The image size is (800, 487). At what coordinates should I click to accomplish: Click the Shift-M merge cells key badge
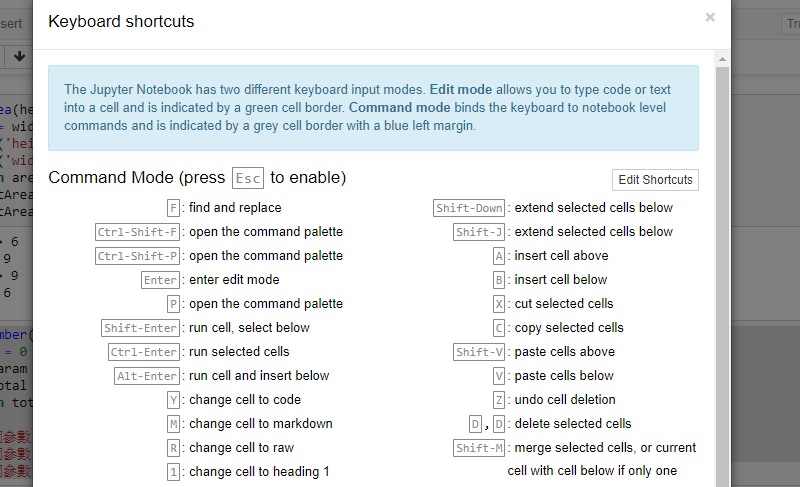[x=479, y=448]
